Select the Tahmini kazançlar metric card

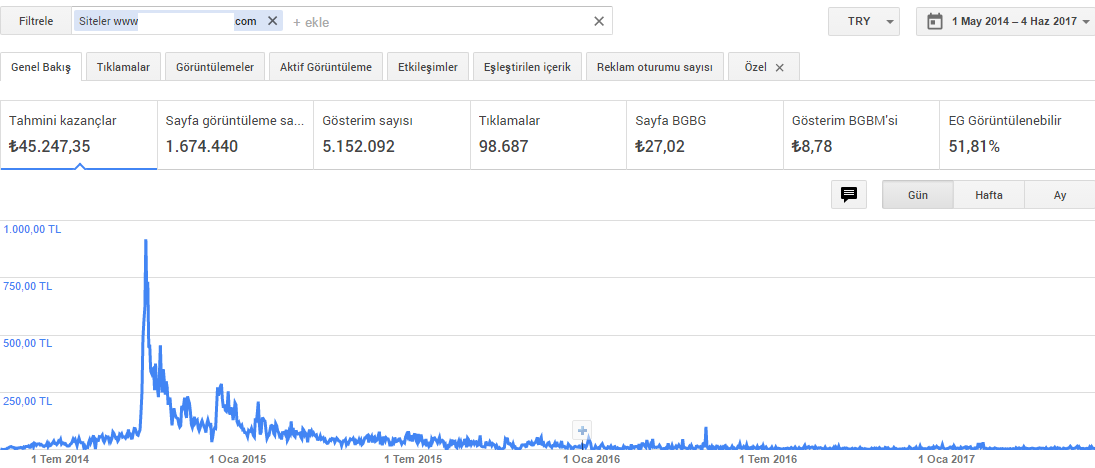[79, 134]
